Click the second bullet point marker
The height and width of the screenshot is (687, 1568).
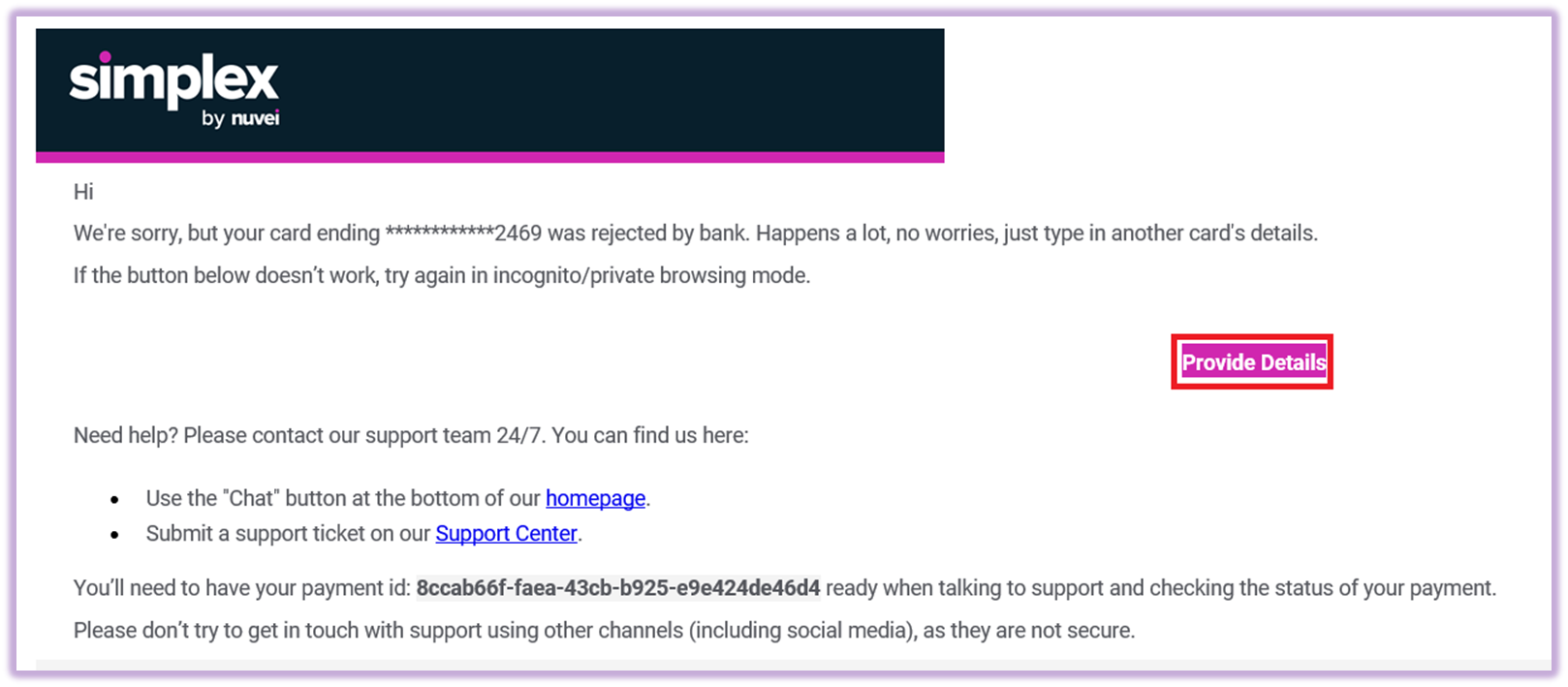(115, 535)
